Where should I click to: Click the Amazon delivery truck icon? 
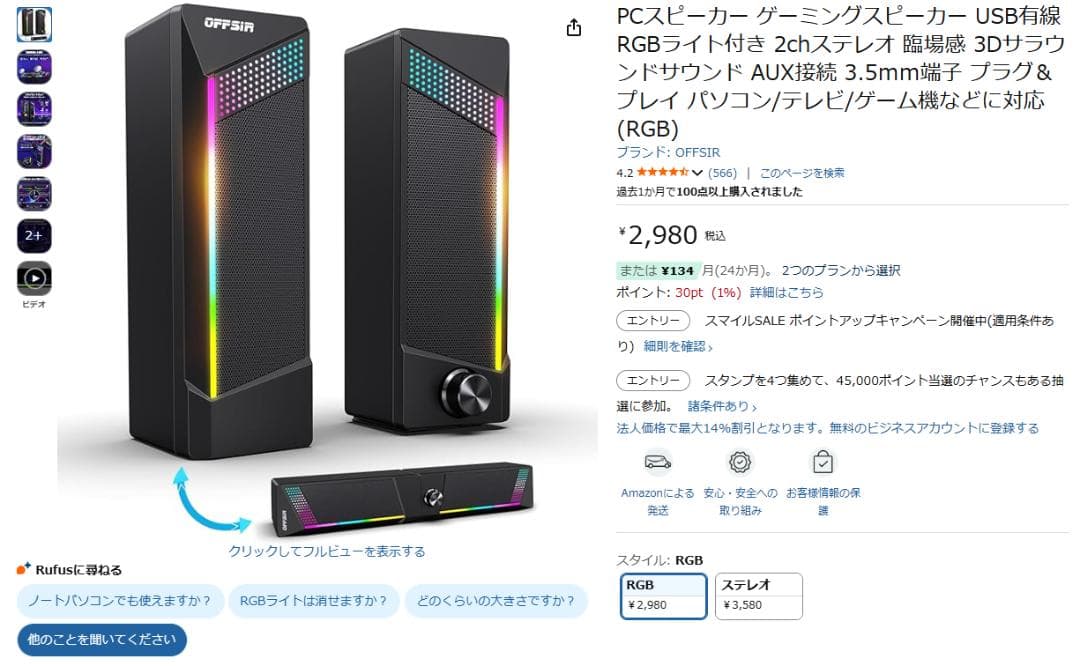pyautogui.click(x=658, y=461)
